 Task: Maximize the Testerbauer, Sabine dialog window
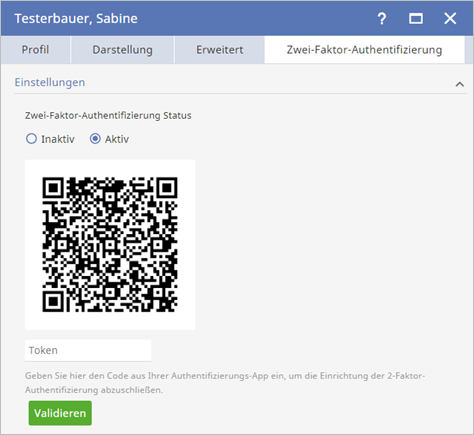416,19
